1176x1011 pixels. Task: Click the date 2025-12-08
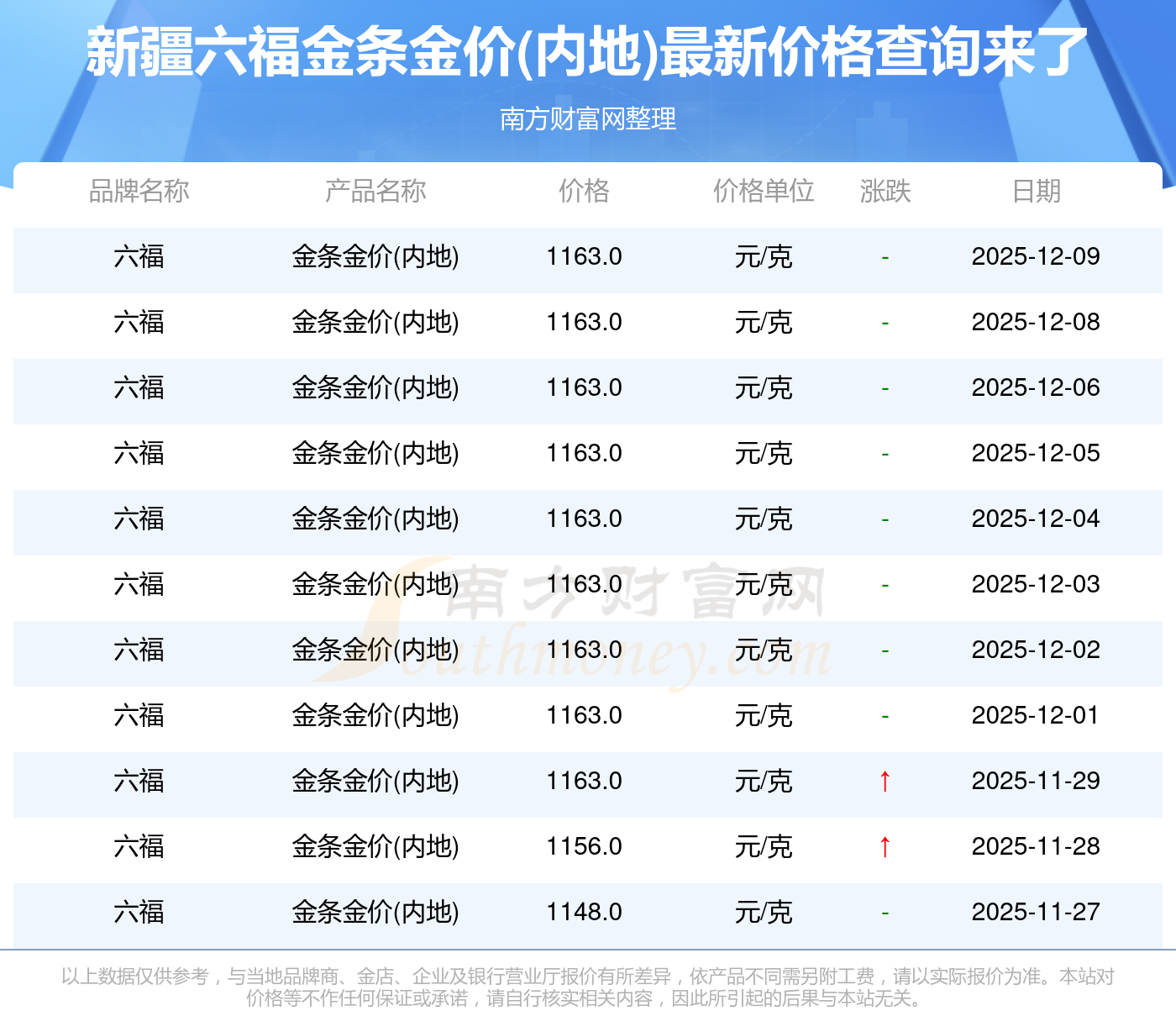coord(1036,322)
